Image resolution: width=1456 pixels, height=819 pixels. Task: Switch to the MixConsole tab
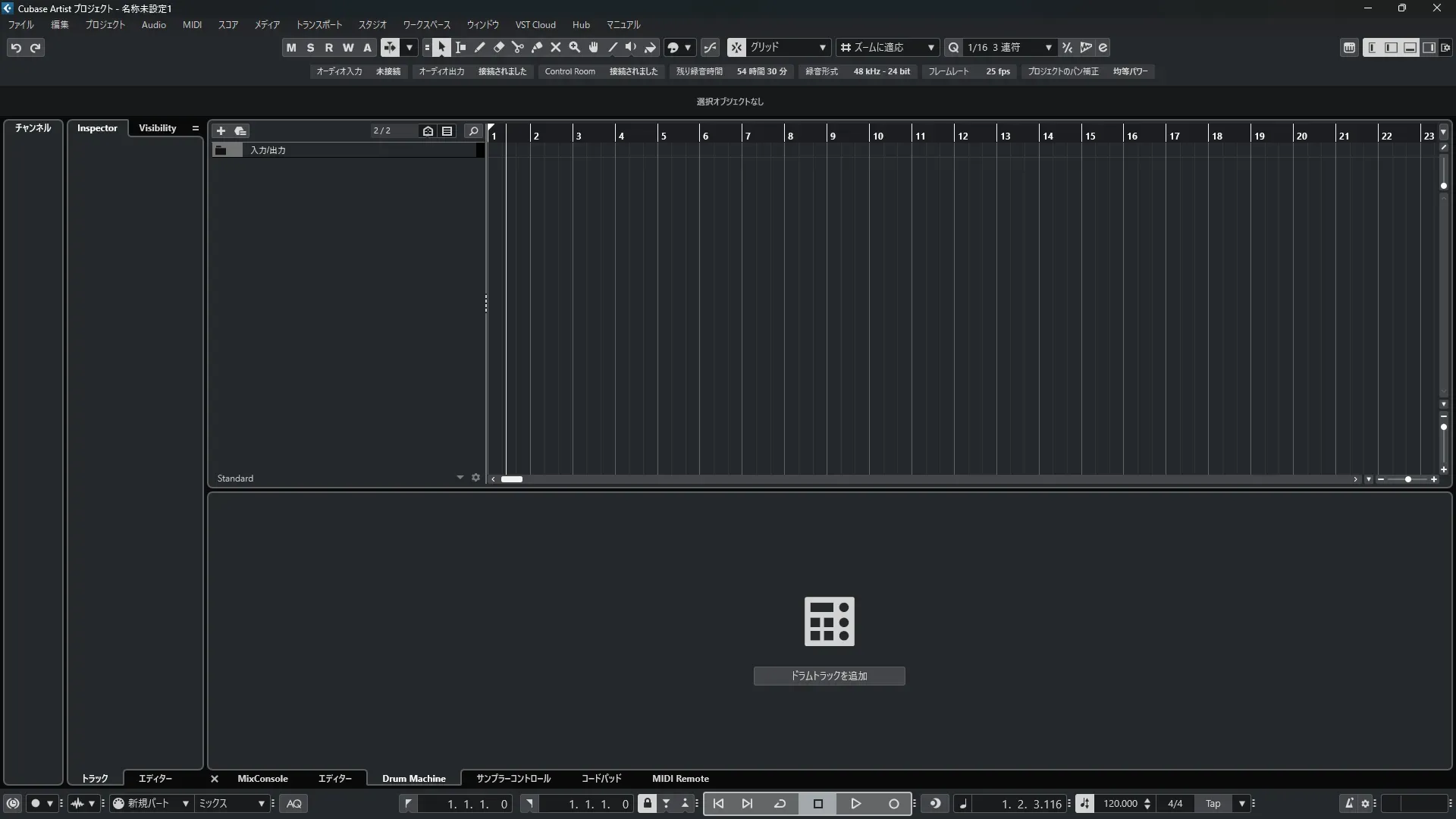pyautogui.click(x=262, y=779)
